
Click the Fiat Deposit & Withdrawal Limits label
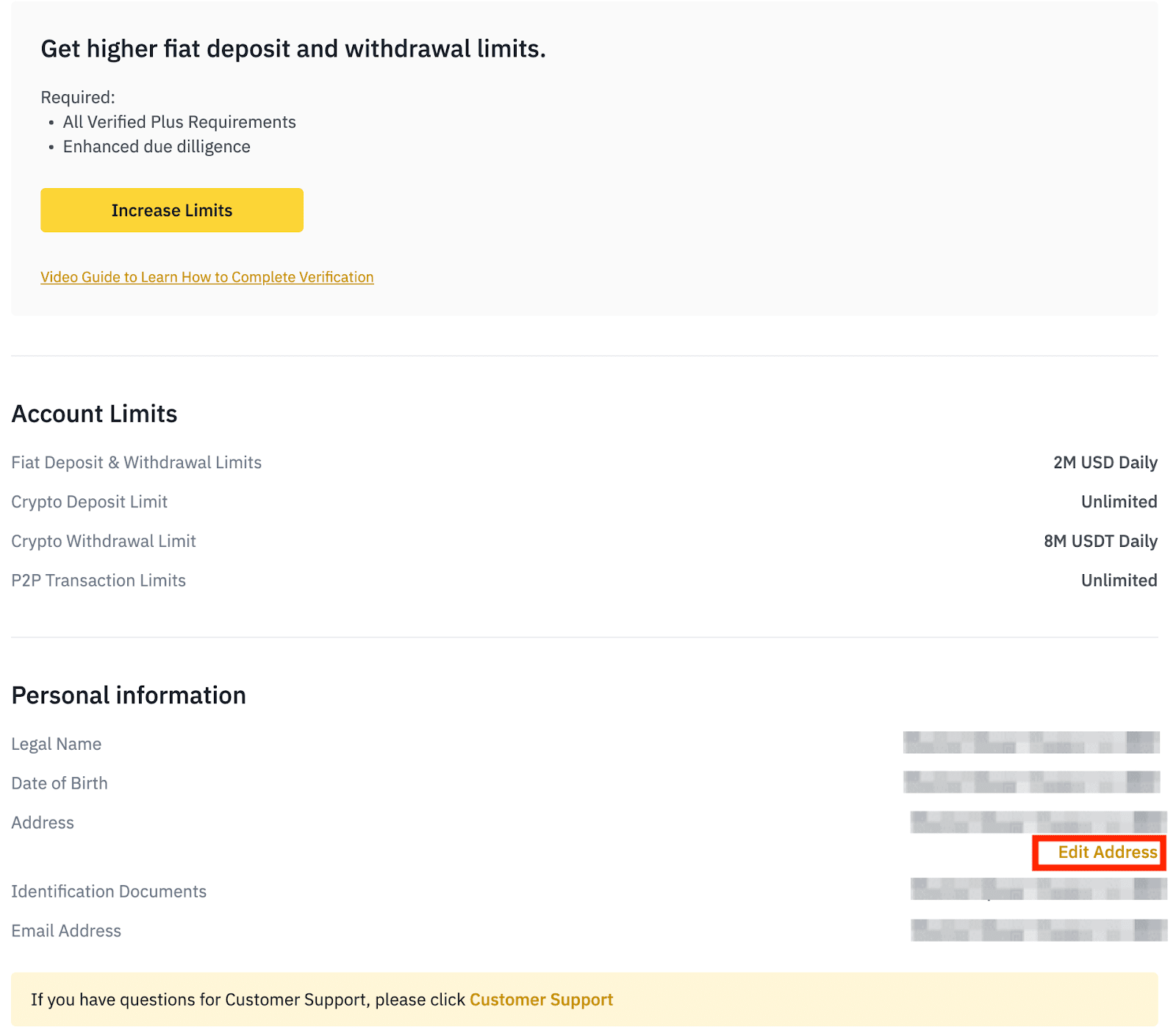point(136,462)
